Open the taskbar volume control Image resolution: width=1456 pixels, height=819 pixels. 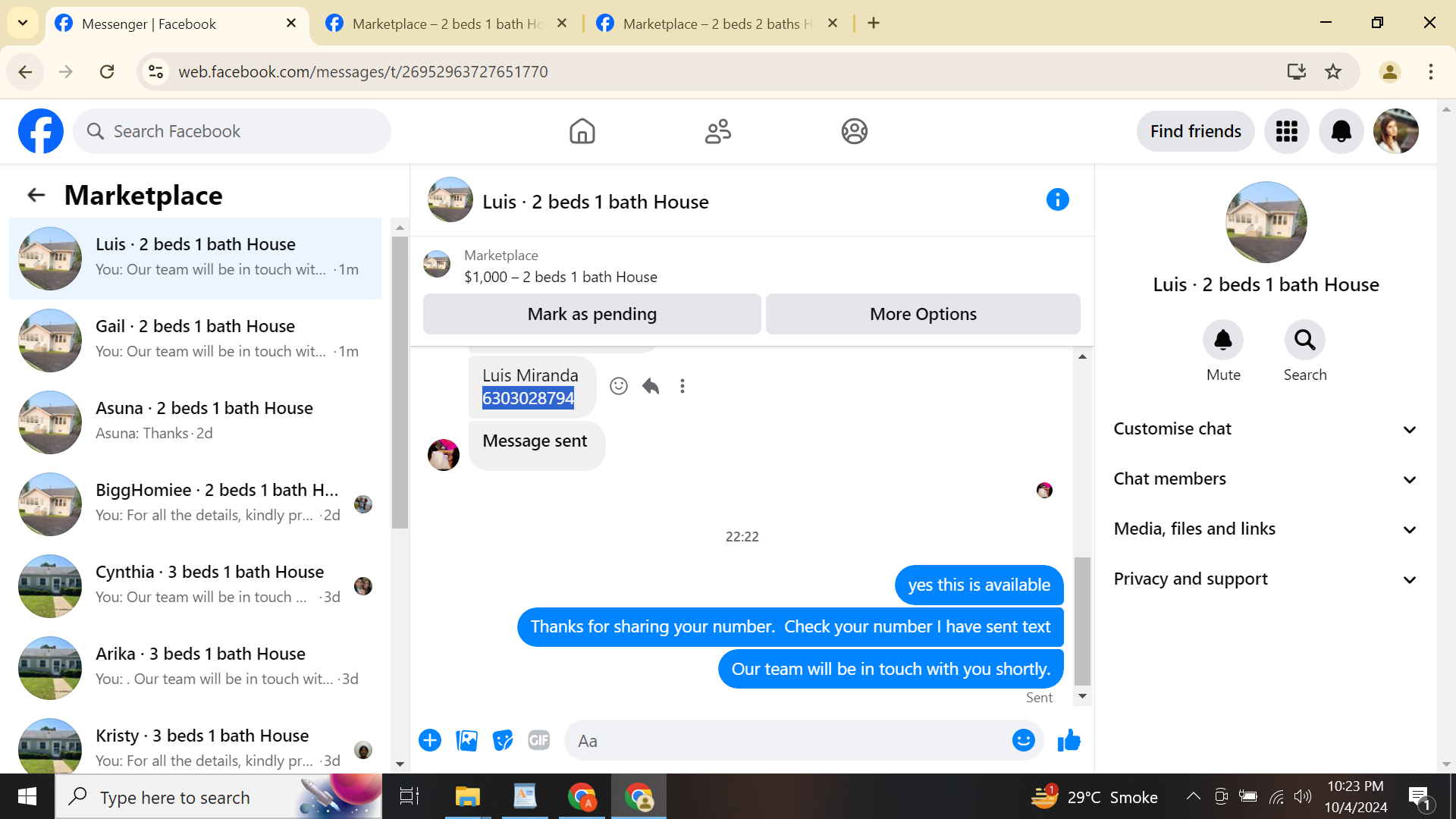pyautogui.click(x=1303, y=796)
